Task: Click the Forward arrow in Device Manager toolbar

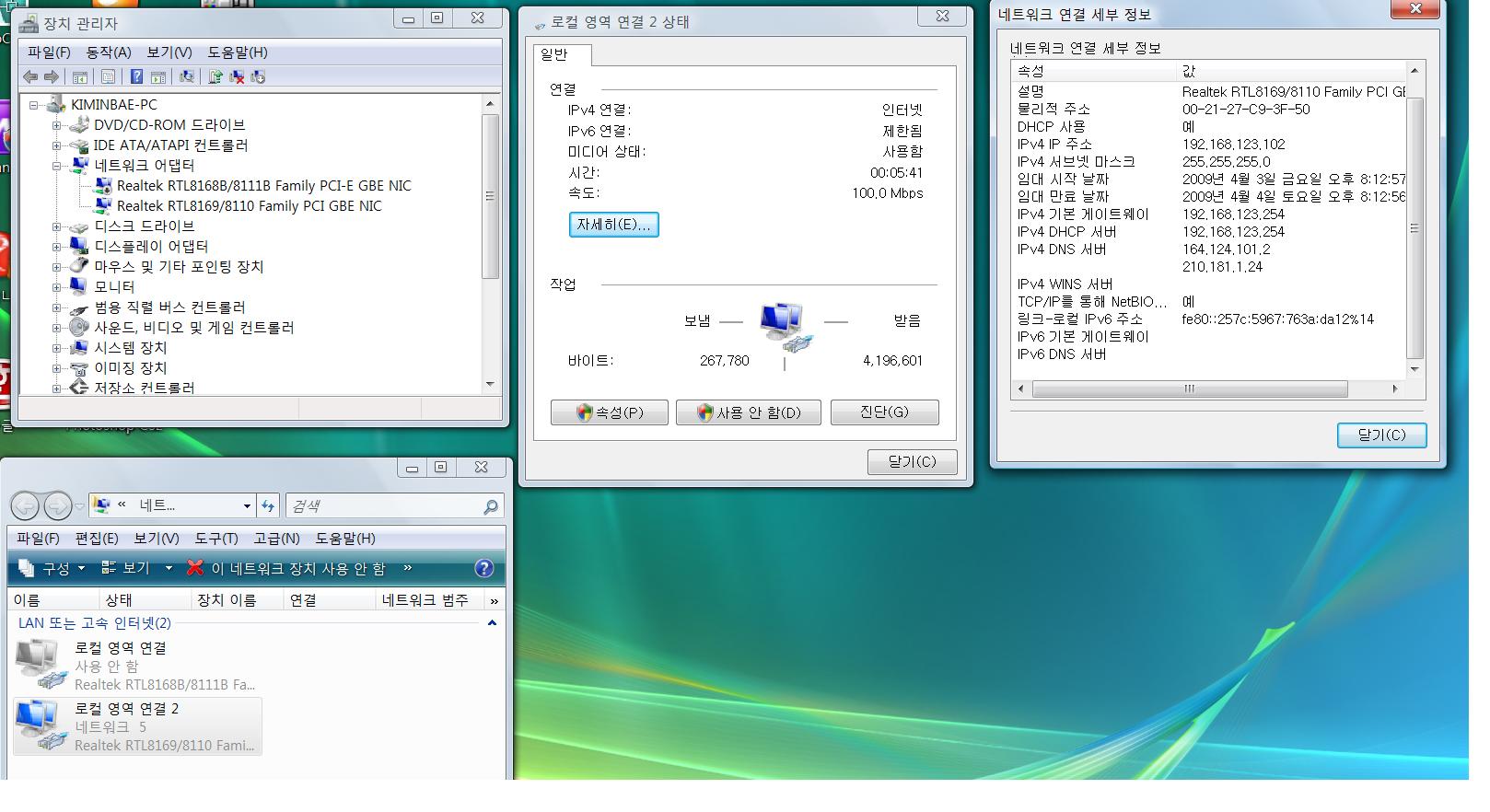Action: pyautogui.click(x=52, y=77)
